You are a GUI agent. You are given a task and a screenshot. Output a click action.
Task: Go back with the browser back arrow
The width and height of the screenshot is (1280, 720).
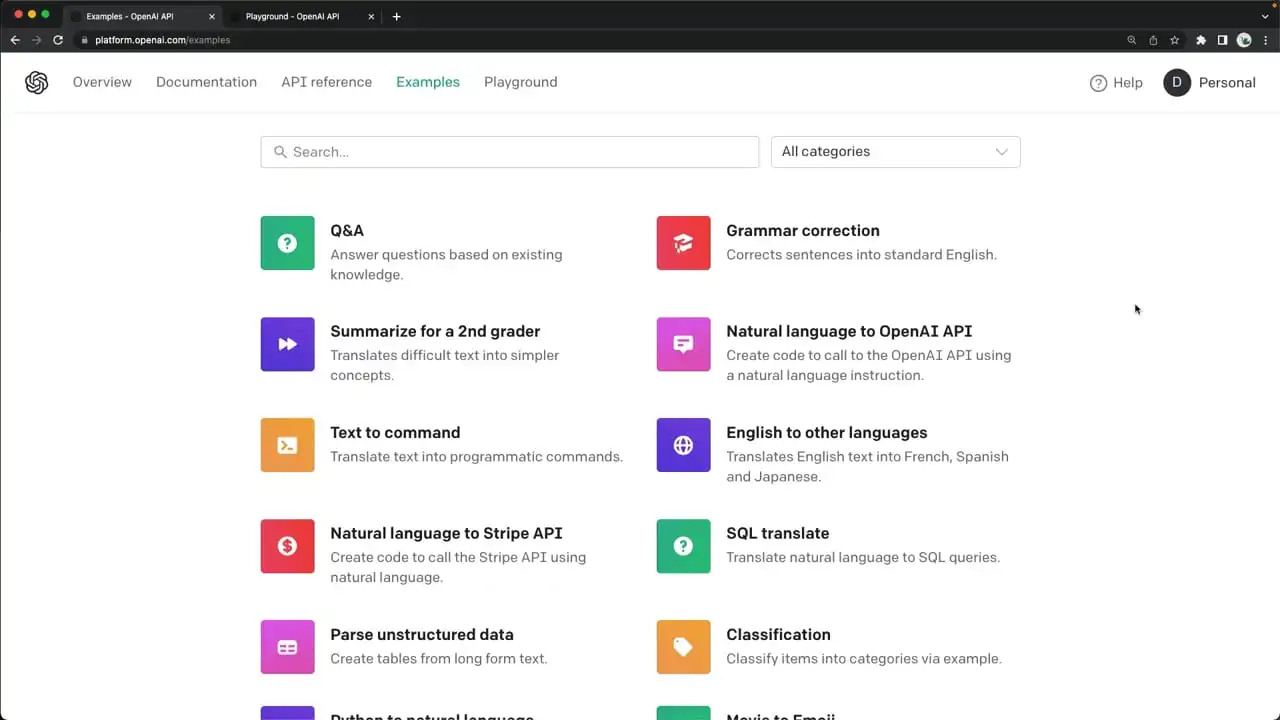15,40
